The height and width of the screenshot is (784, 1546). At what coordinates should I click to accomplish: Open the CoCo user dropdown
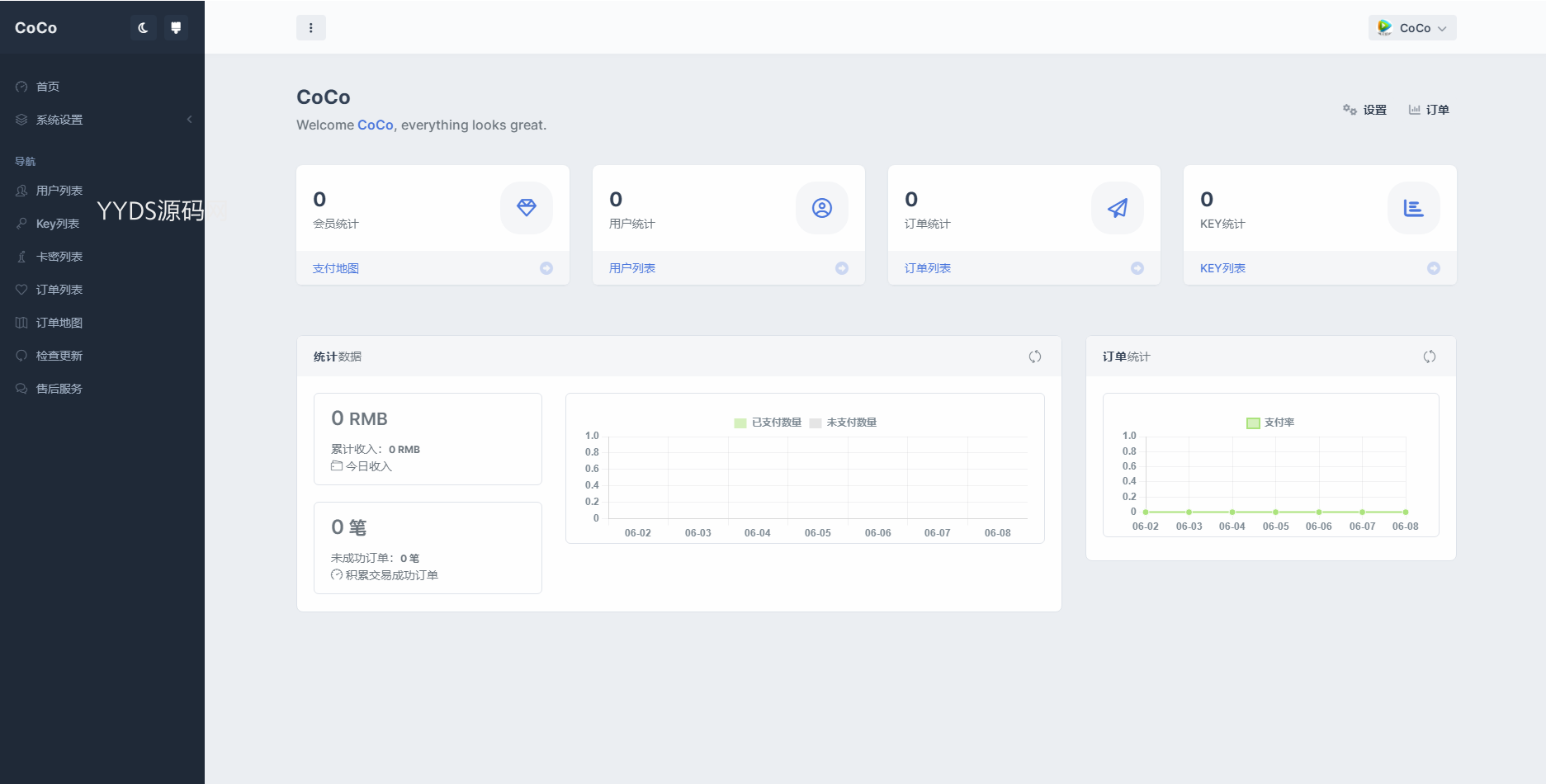coord(1411,28)
